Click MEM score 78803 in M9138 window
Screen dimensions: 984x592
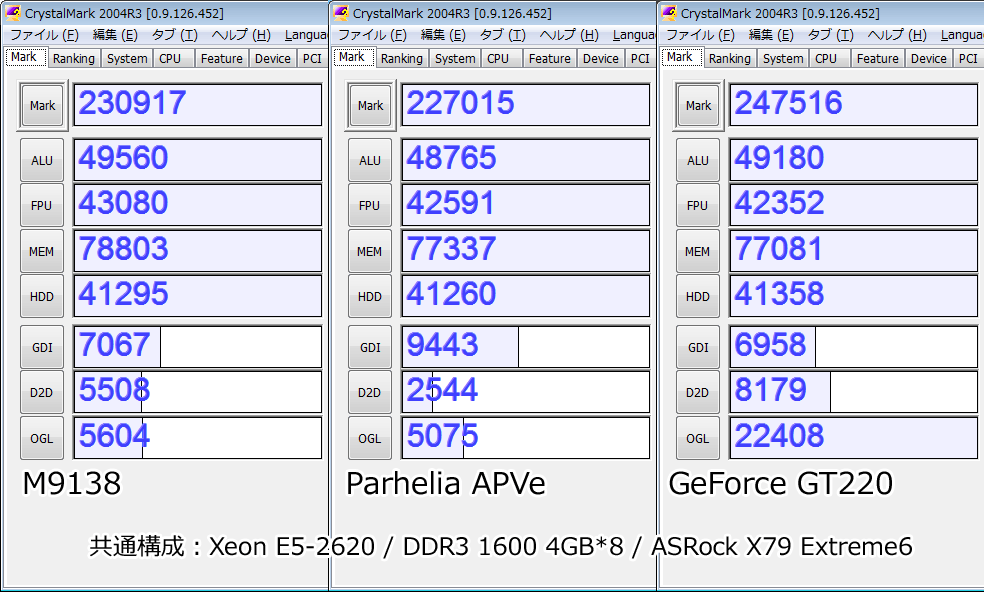click(x=198, y=250)
